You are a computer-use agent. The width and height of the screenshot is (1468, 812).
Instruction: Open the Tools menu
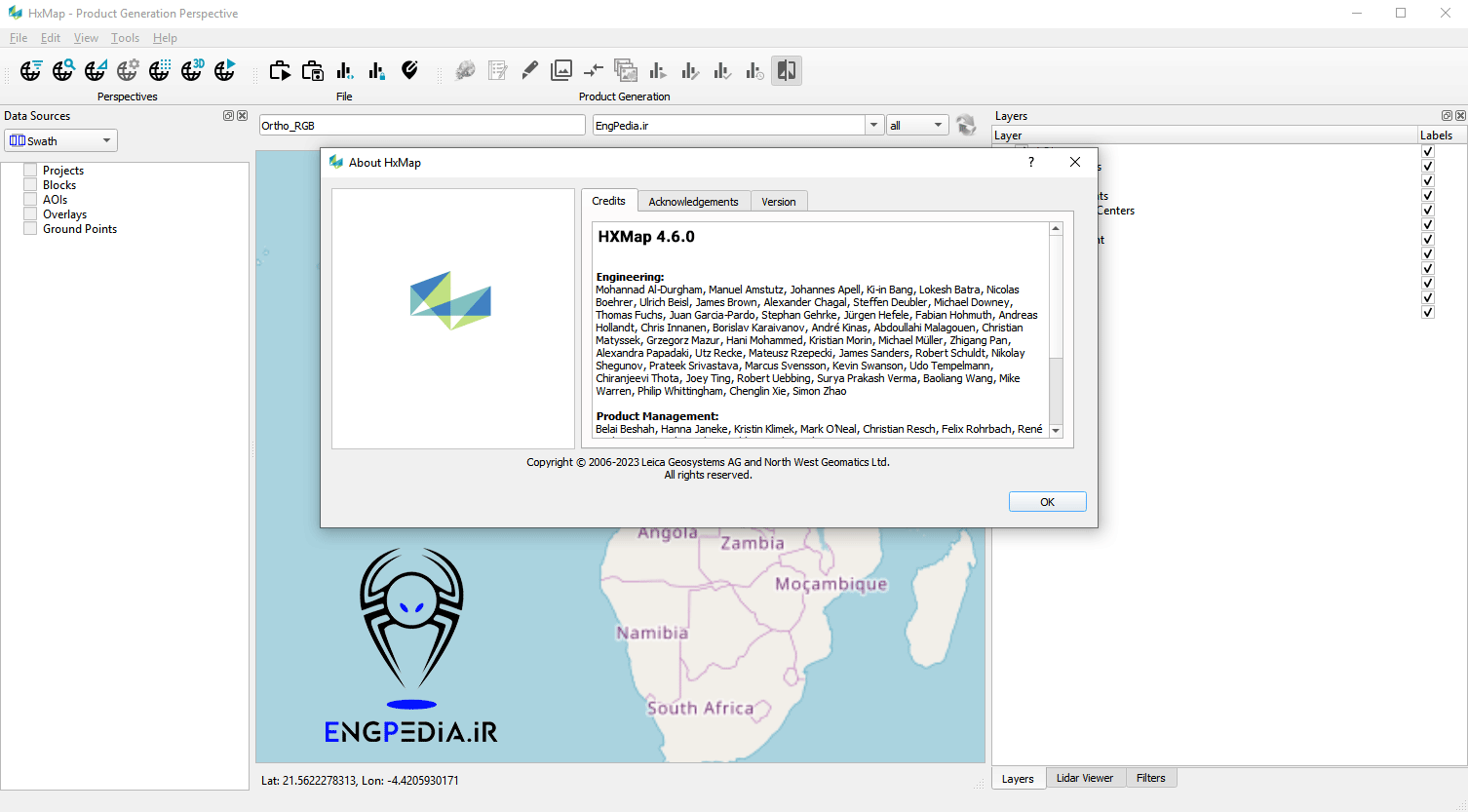[x=125, y=38]
